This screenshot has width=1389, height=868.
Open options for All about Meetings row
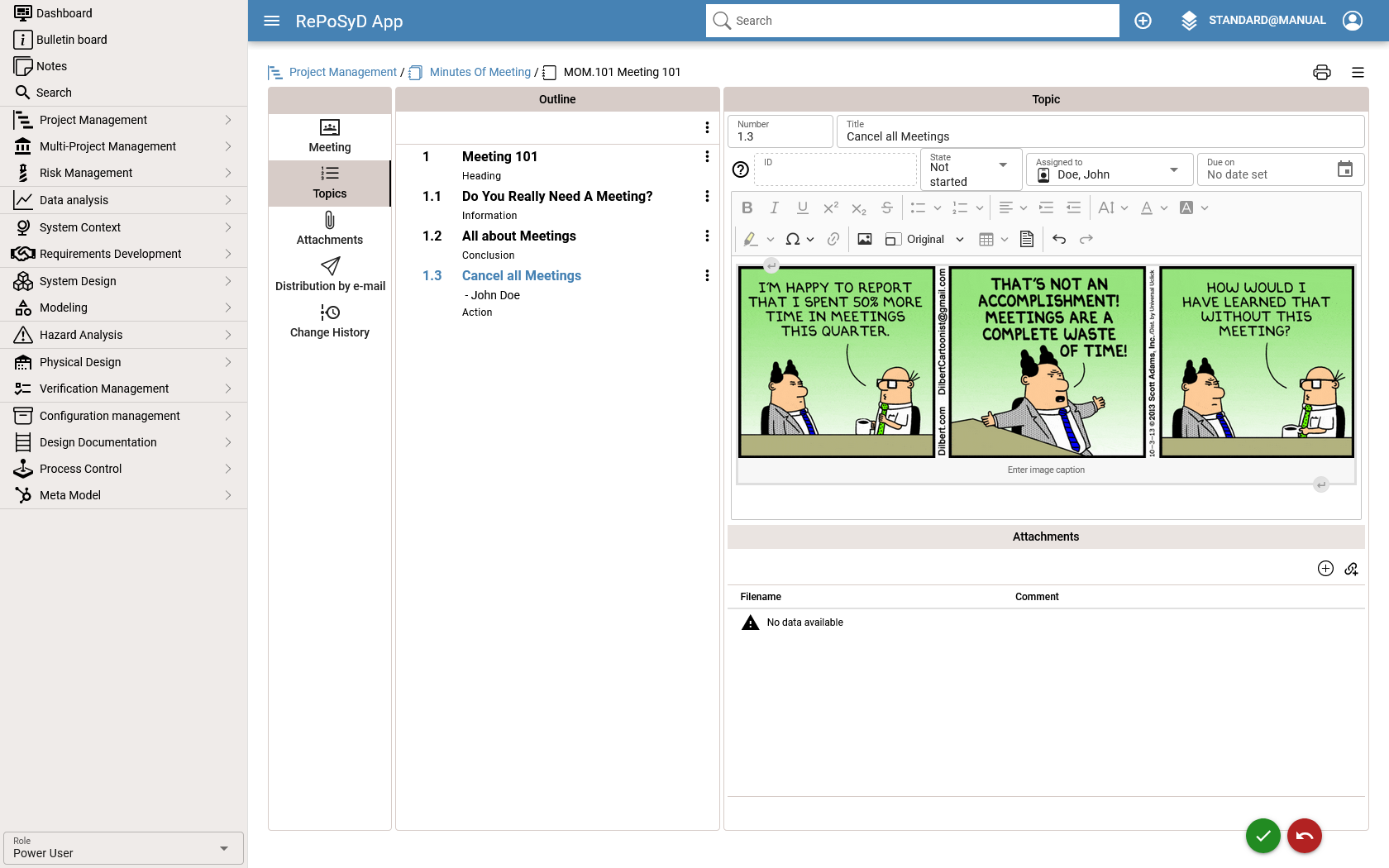pyautogui.click(x=707, y=236)
